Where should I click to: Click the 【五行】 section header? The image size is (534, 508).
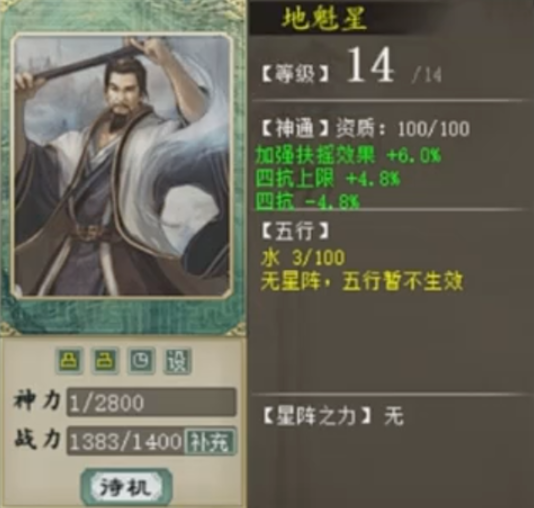pos(295,232)
